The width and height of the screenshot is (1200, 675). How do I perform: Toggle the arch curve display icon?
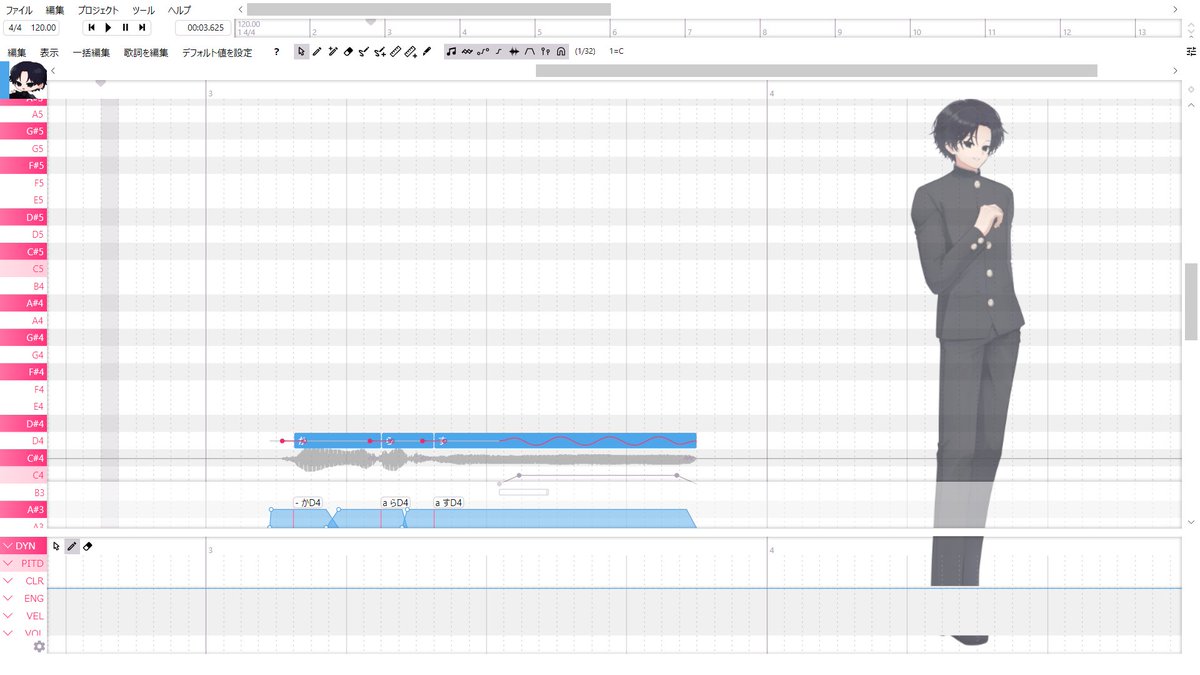point(530,51)
